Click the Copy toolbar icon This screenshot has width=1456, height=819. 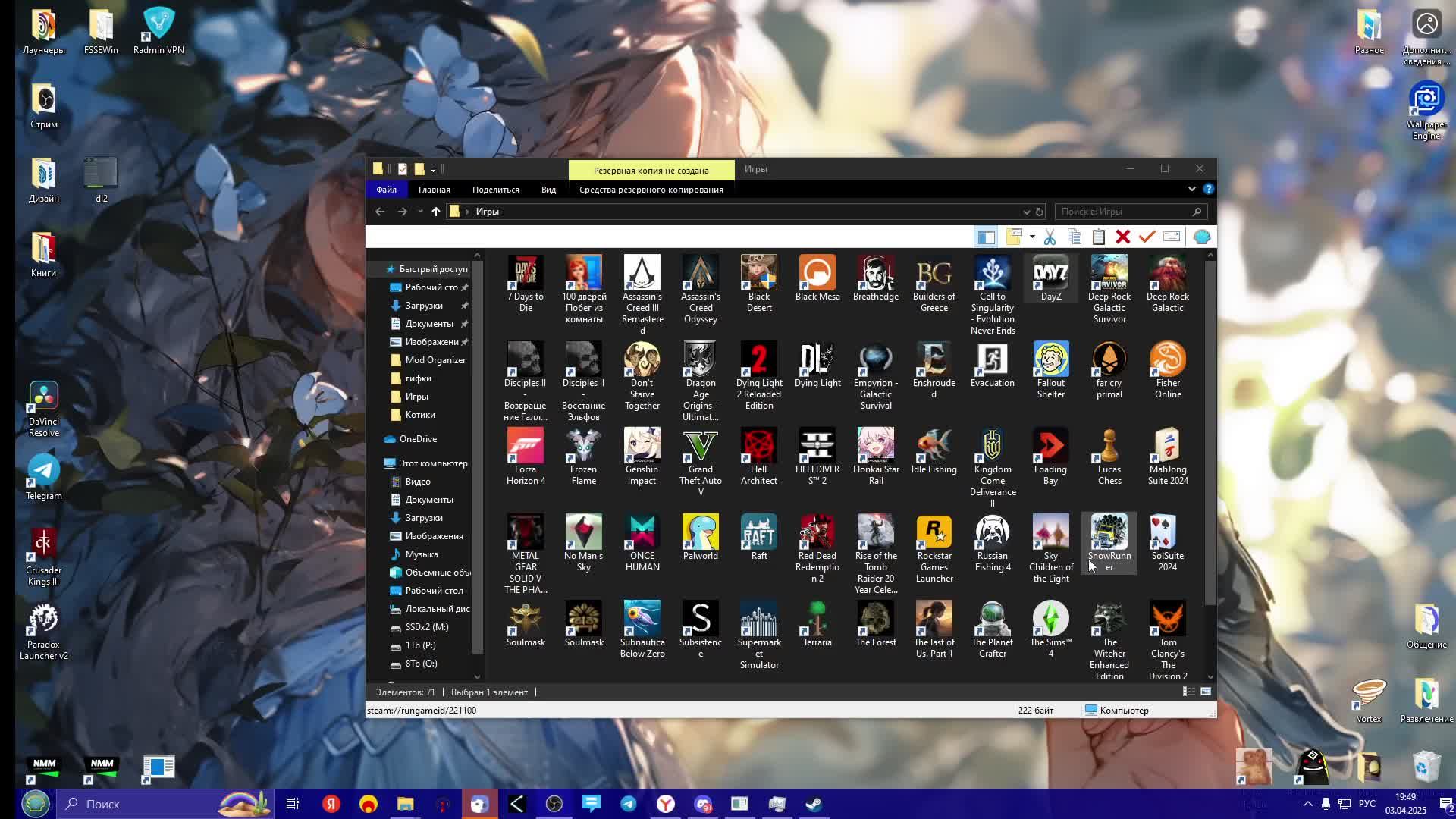coord(1074,237)
